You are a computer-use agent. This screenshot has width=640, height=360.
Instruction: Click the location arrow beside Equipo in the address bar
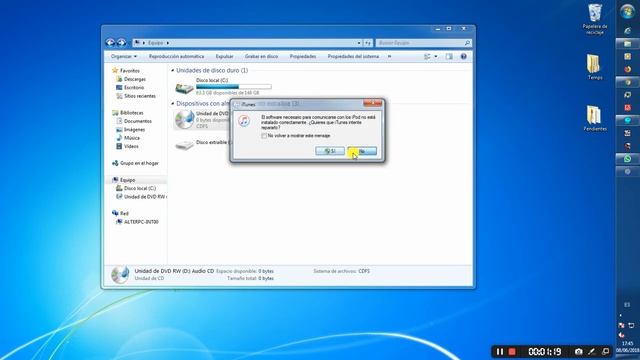click(168, 43)
